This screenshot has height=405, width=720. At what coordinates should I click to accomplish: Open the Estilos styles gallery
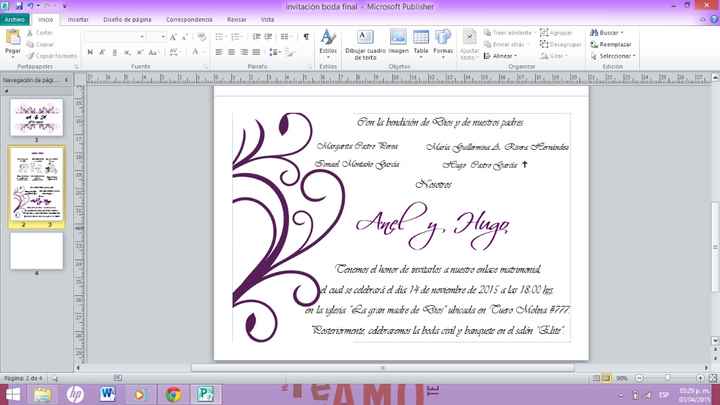coord(328,42)
